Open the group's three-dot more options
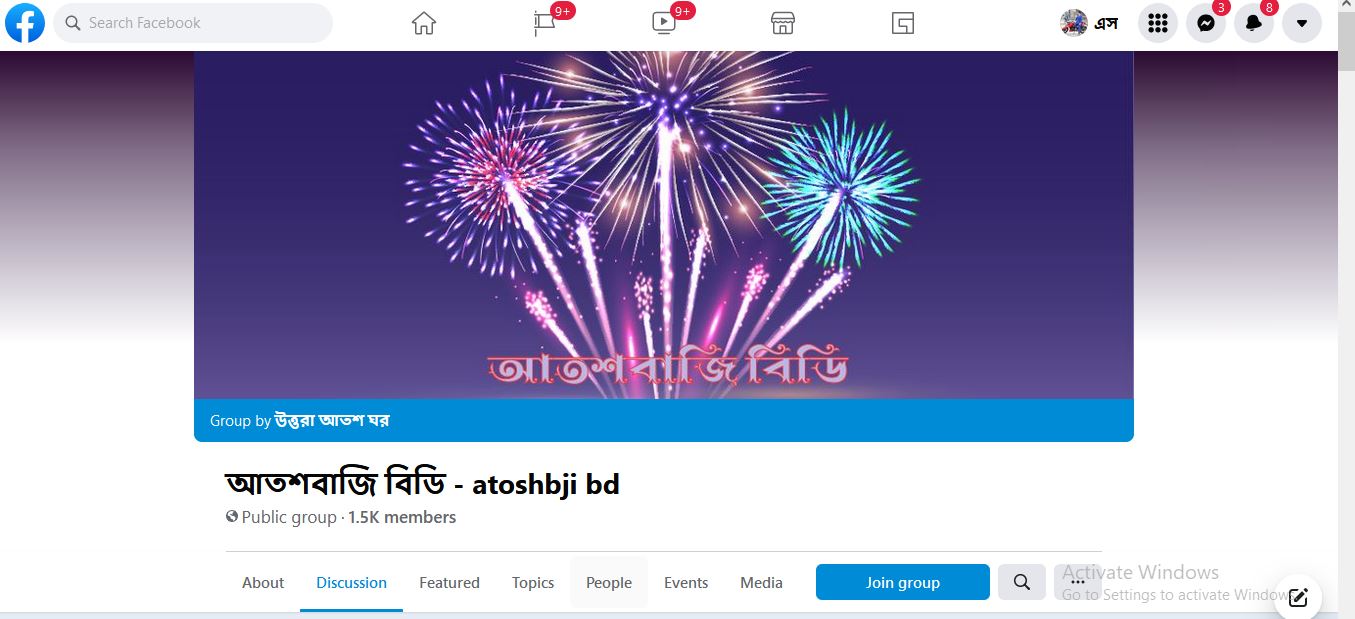The image size is (1355, 619). (1077, 582)
